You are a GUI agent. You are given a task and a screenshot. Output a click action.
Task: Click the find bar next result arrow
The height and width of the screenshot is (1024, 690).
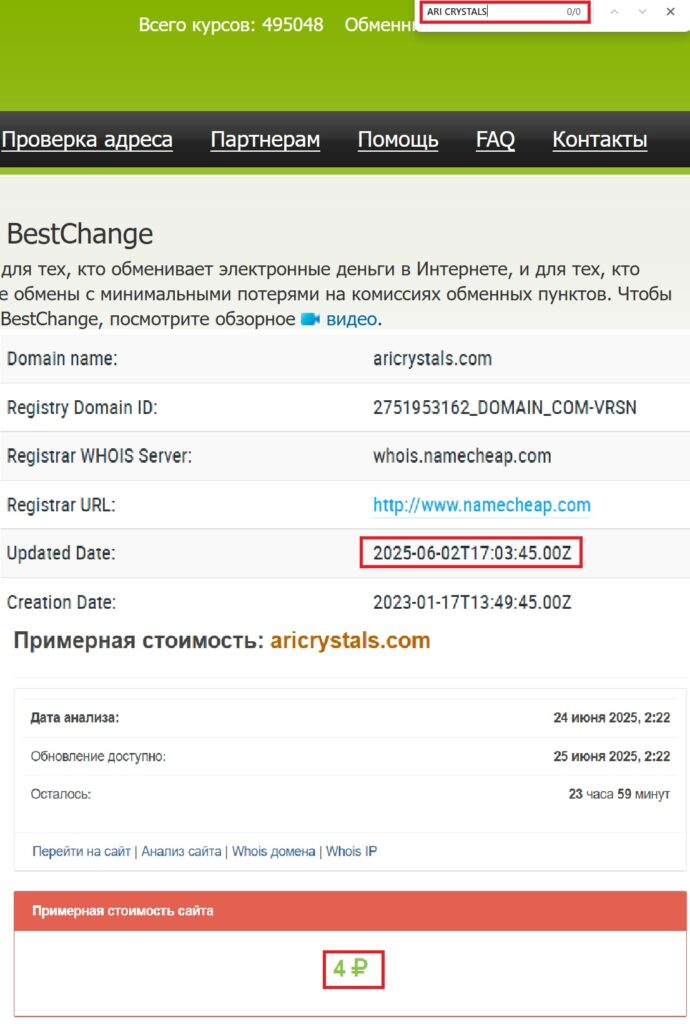642,12
